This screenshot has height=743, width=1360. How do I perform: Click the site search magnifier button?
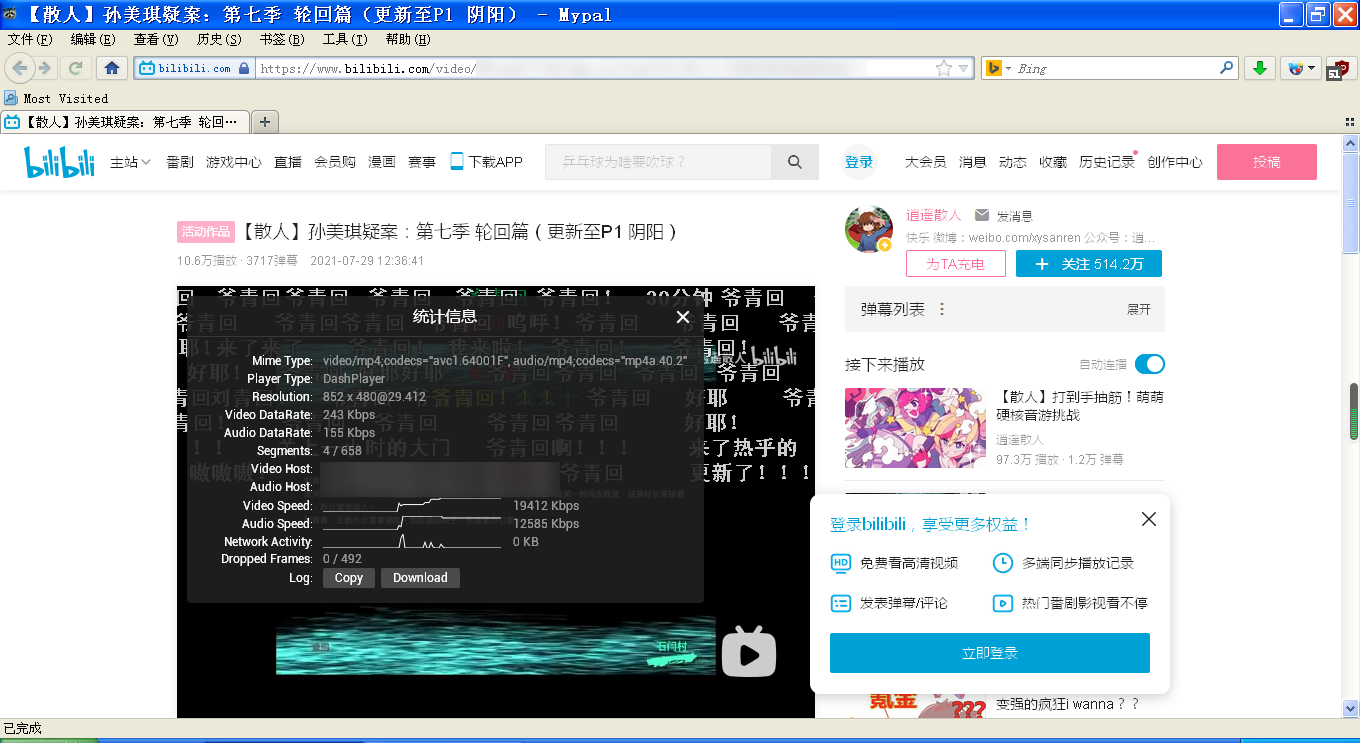[795, 162]
